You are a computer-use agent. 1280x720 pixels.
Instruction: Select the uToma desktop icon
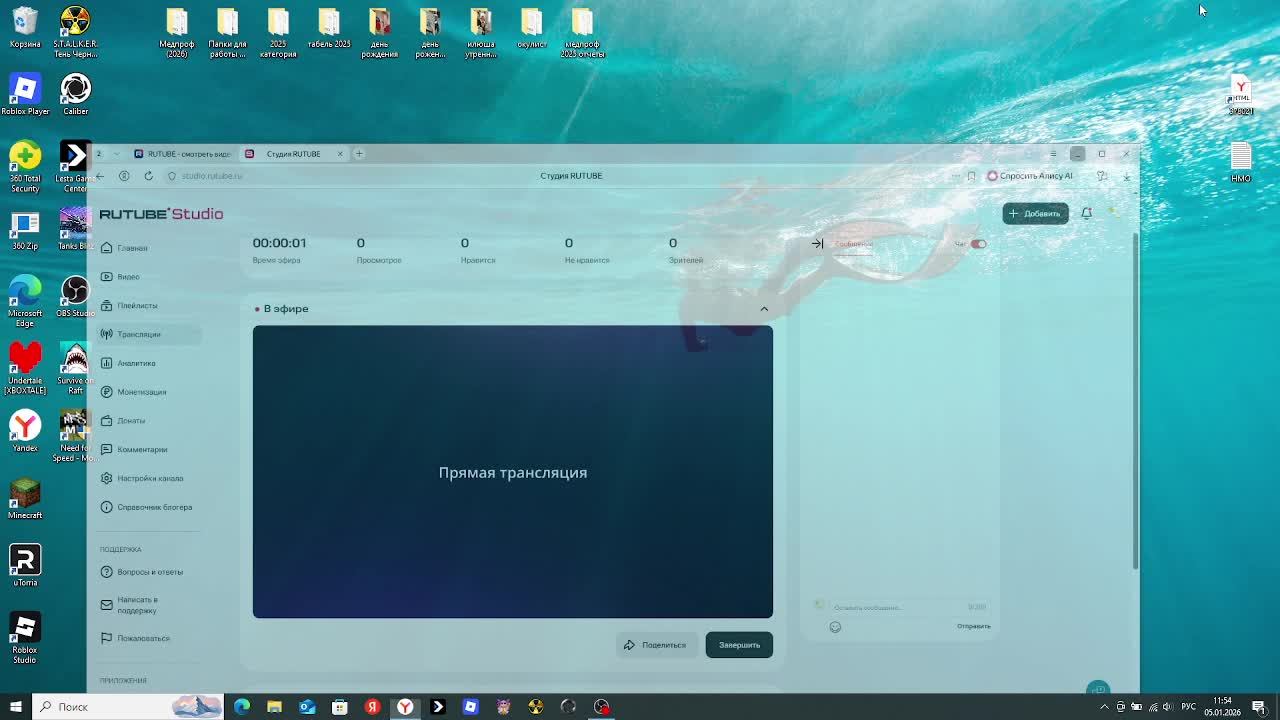pyautogui.click(x=25, y=566)
